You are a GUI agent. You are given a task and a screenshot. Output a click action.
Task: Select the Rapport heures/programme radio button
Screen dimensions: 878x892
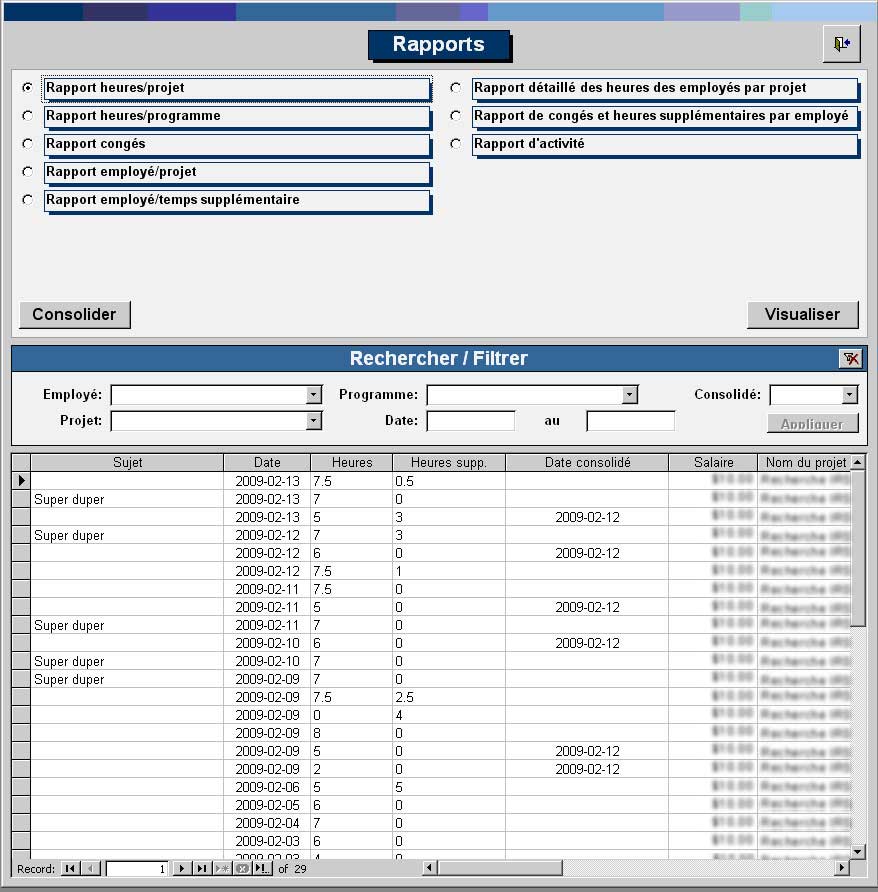pos(27,115)
